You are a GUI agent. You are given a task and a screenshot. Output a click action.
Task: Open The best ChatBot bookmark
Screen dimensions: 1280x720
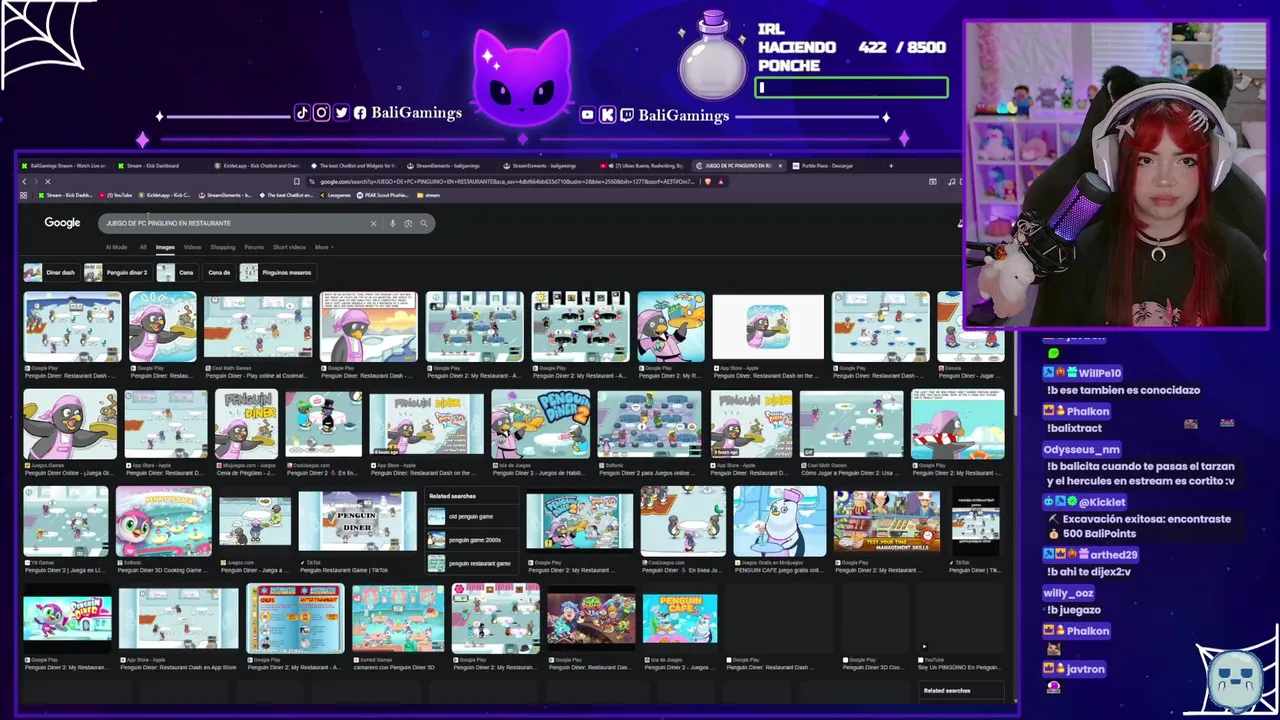[x=285, y=195]
